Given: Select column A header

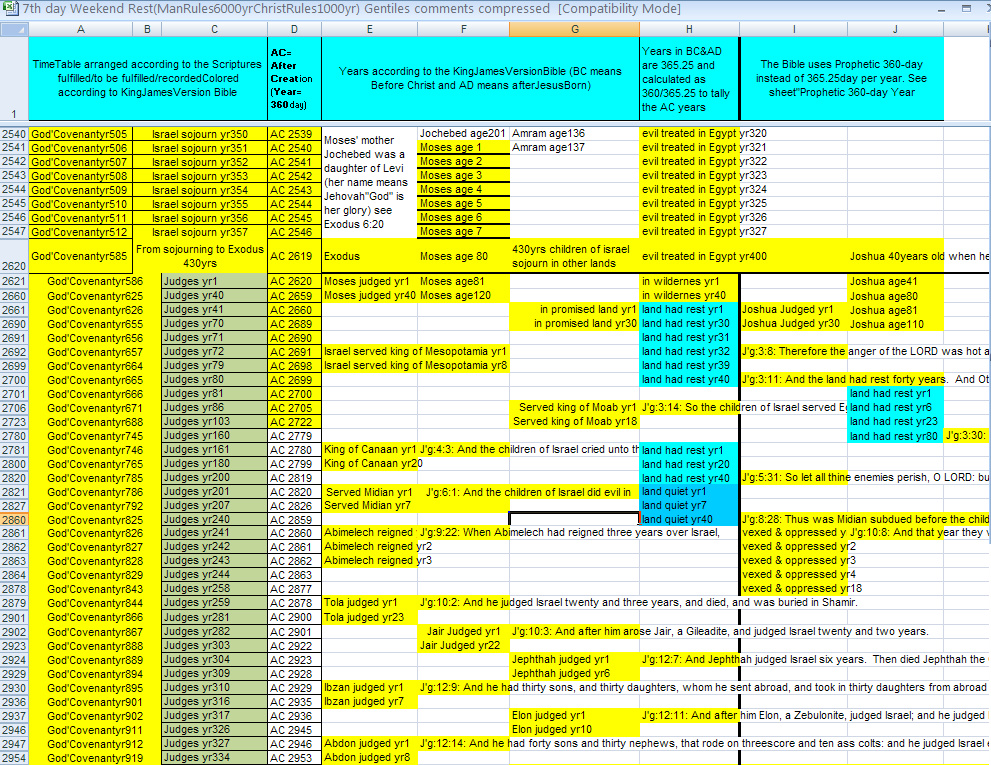Looking at the screenshot, I should point(80,29).
